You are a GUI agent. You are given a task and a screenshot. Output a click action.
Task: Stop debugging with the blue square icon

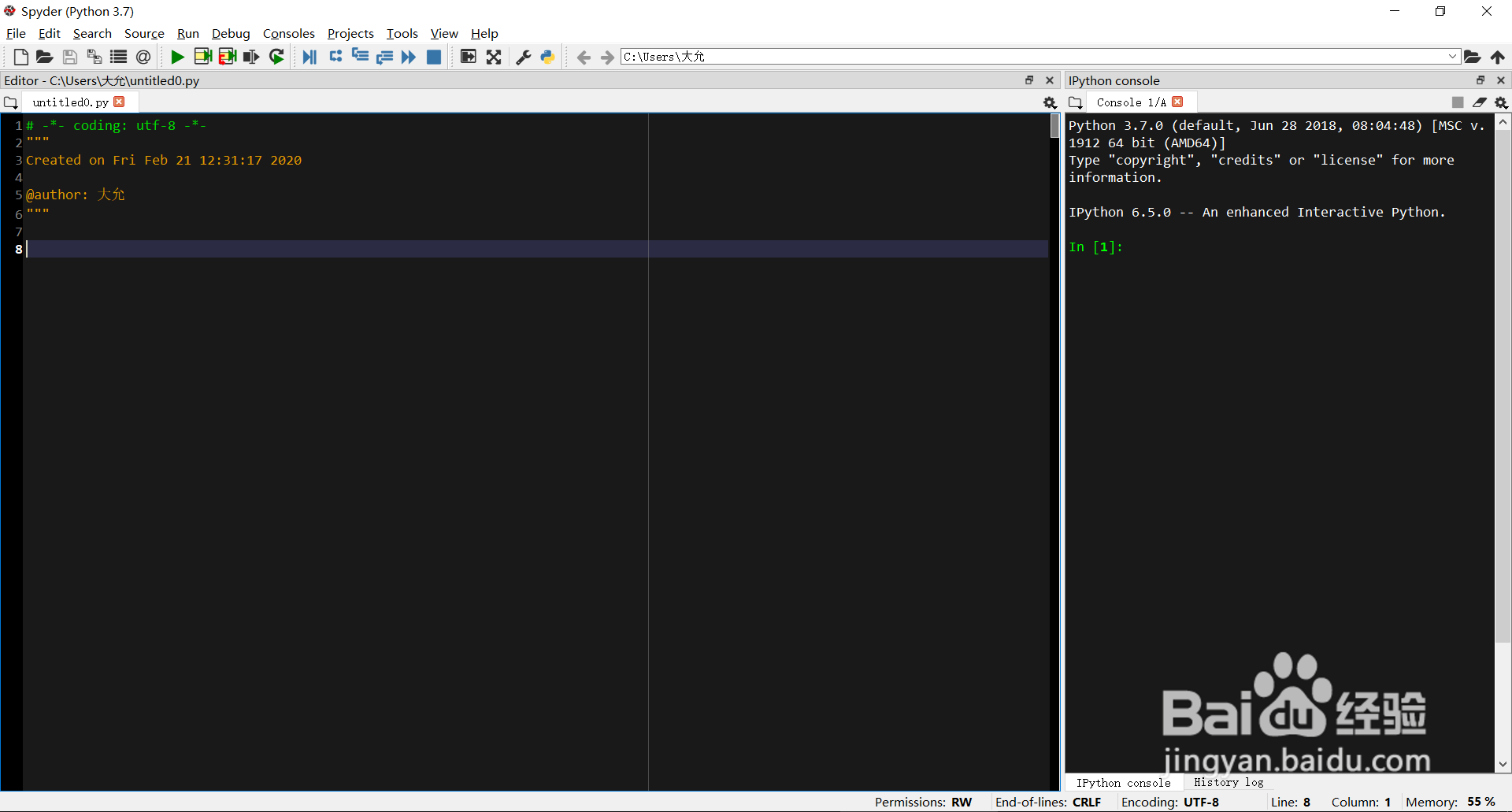click(434, 57)
